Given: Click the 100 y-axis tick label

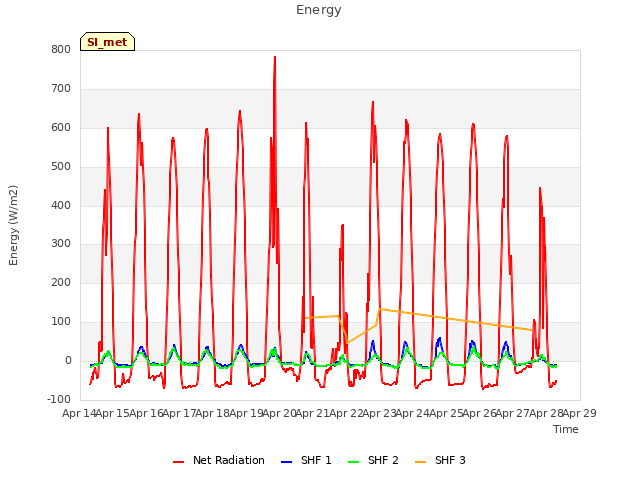Looking at the screenshot, I should coord(61,322).
